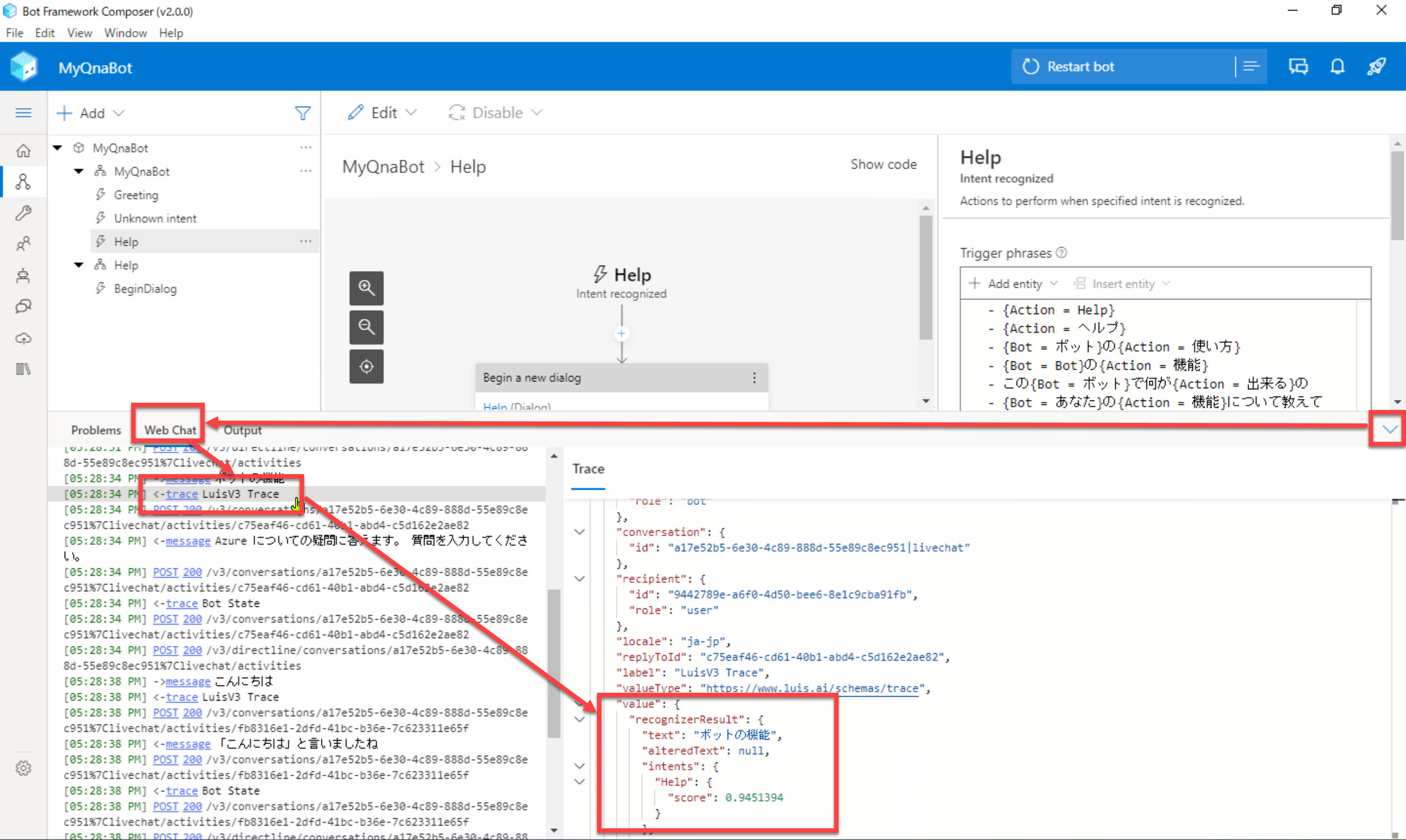The width and height of the screenshot is (1406, 840).
Task: Click the rocket get started icon
Action: click(1376, 66)
